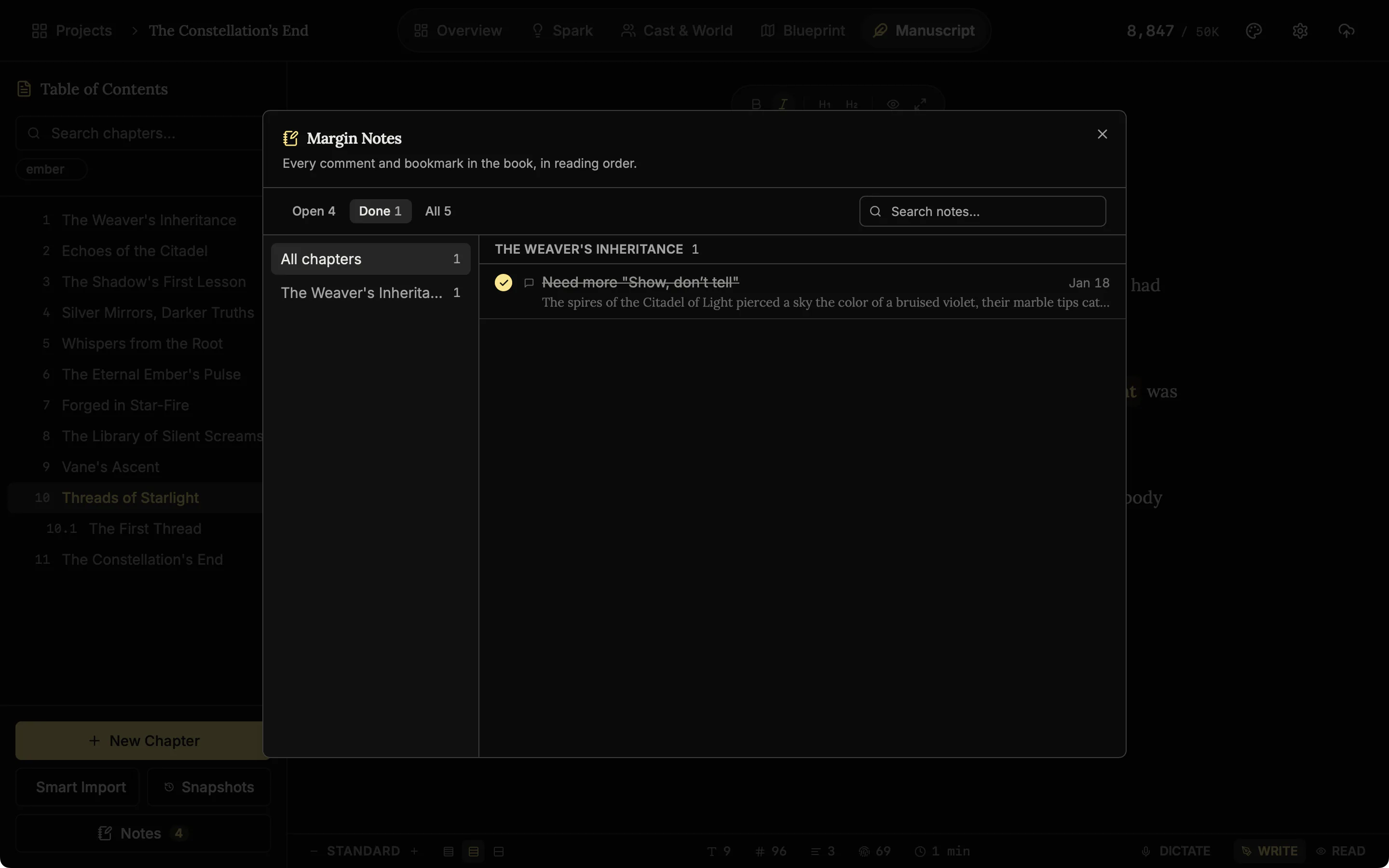
Task: Increase text size with plus next to STANDARD
Action: (414, 851)
